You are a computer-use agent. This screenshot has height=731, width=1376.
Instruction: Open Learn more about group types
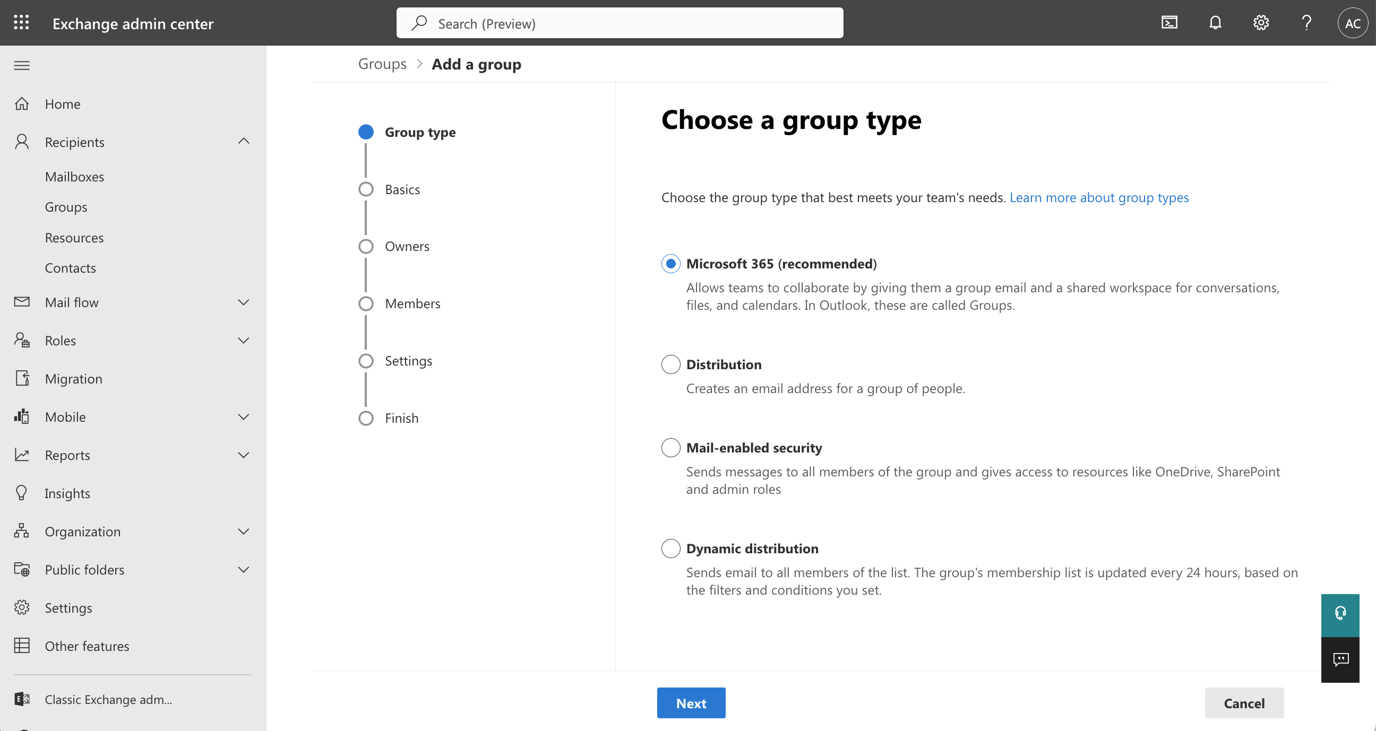click(1099, 197)
